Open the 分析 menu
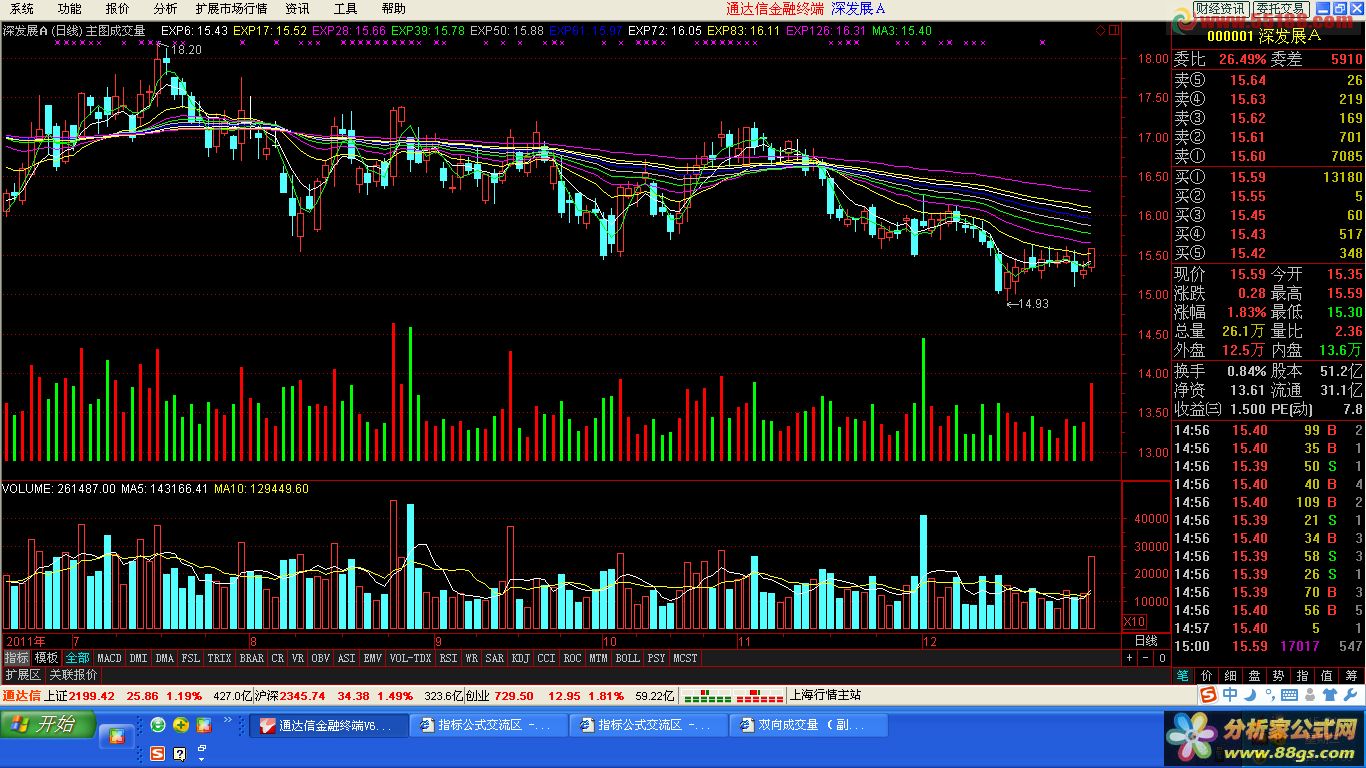 [x=165, y=8]
